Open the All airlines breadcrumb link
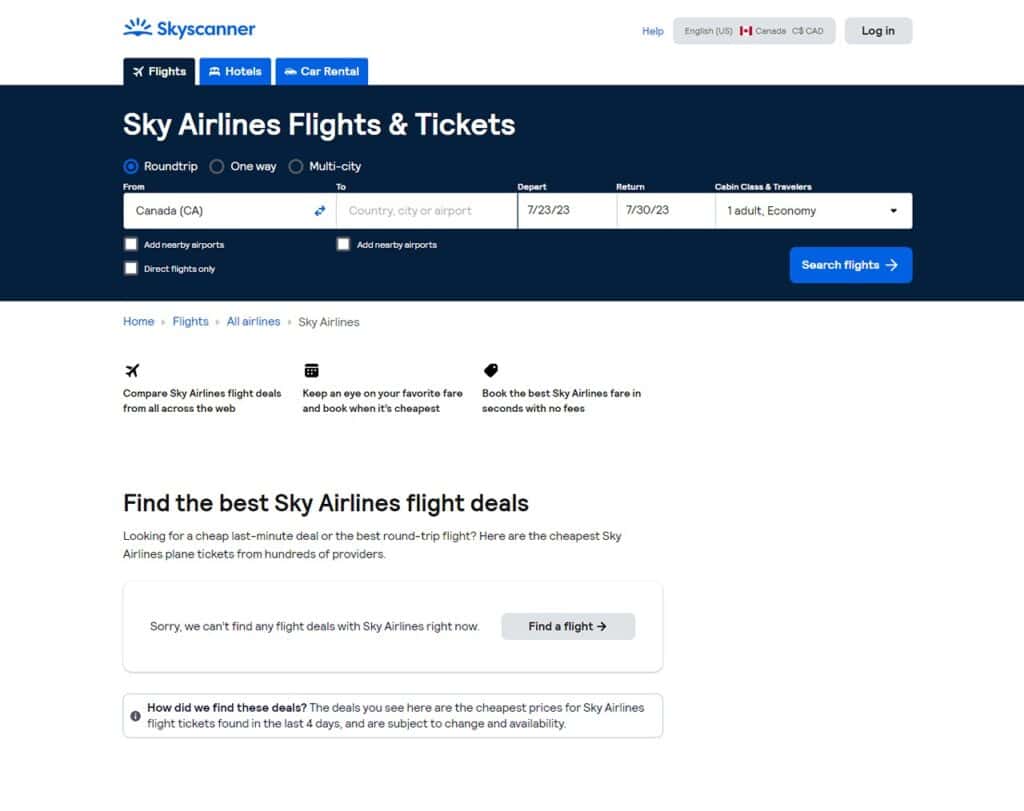 [x=253, y=321]
